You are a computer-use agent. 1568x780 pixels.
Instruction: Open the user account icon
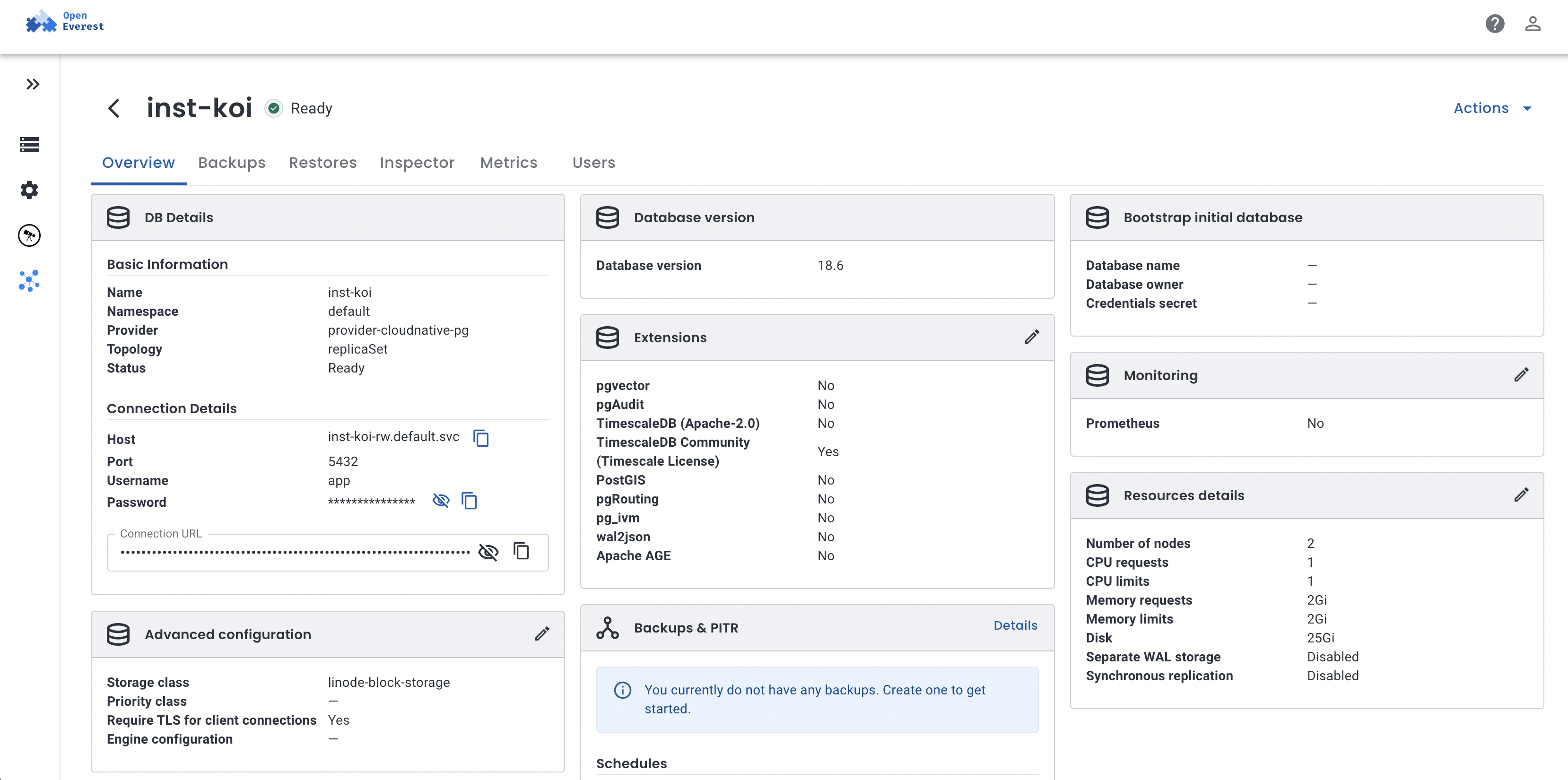point(1532,24)
